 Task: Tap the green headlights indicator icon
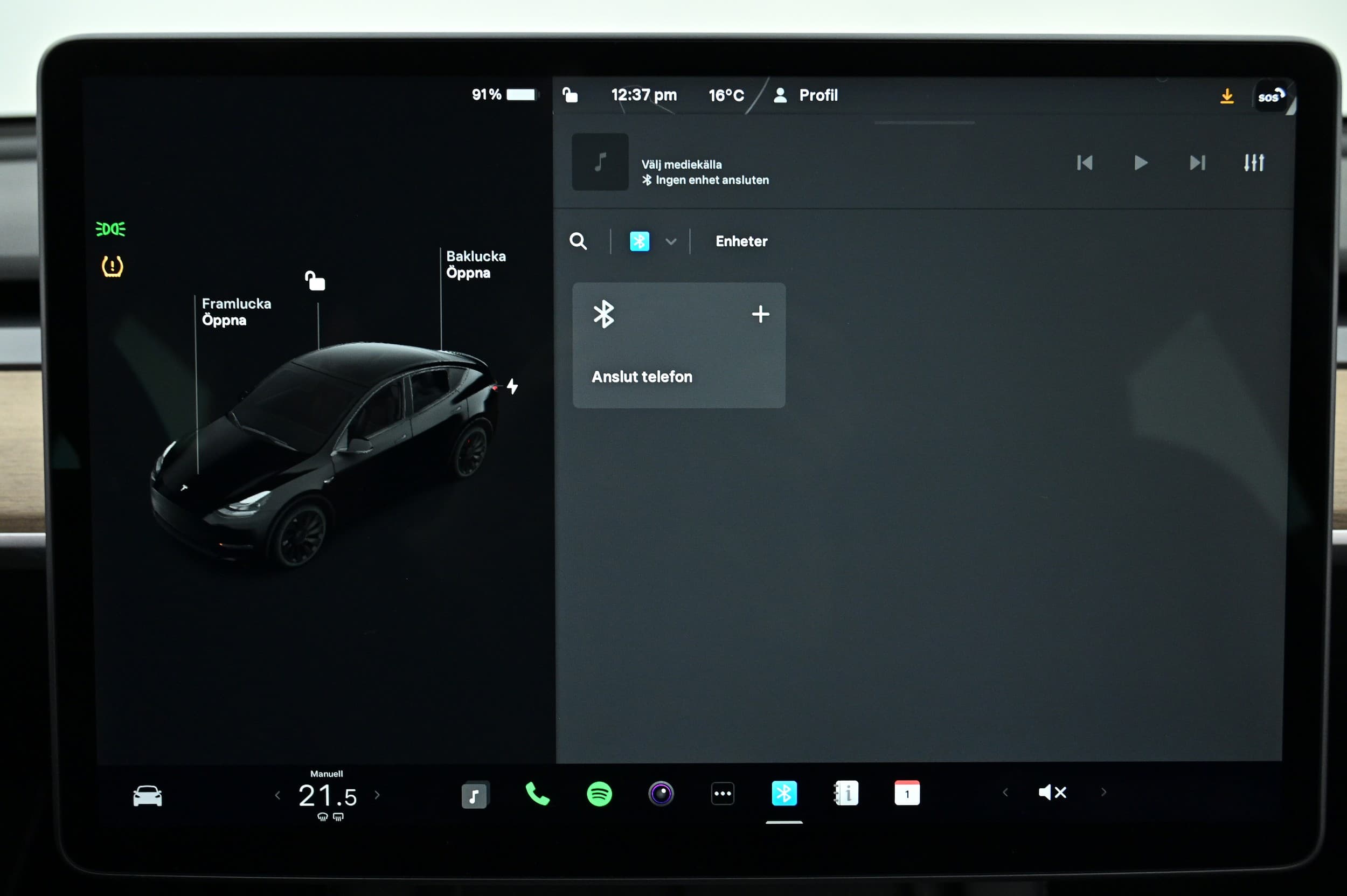(110, 229)
